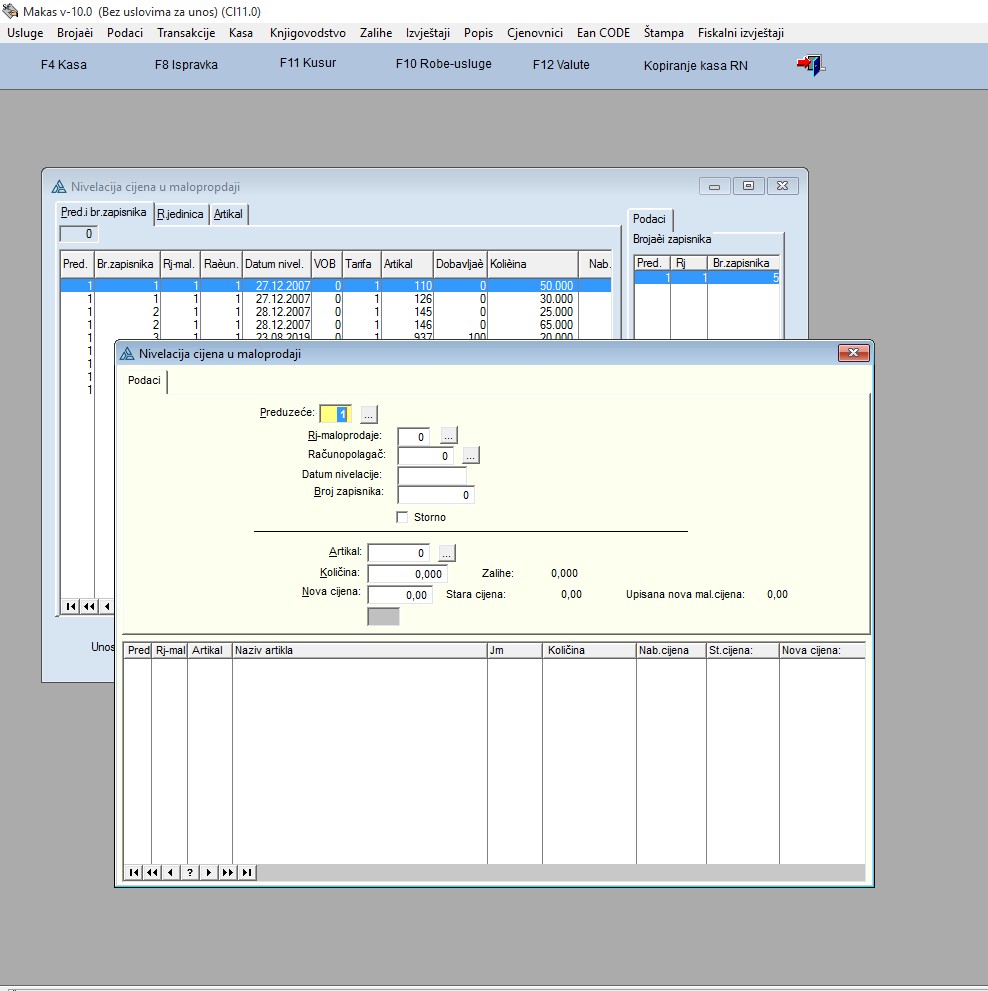Screen dimensions: 988x991
Task: Open lookup next to Preduzeće field
Action: (369, 414)
